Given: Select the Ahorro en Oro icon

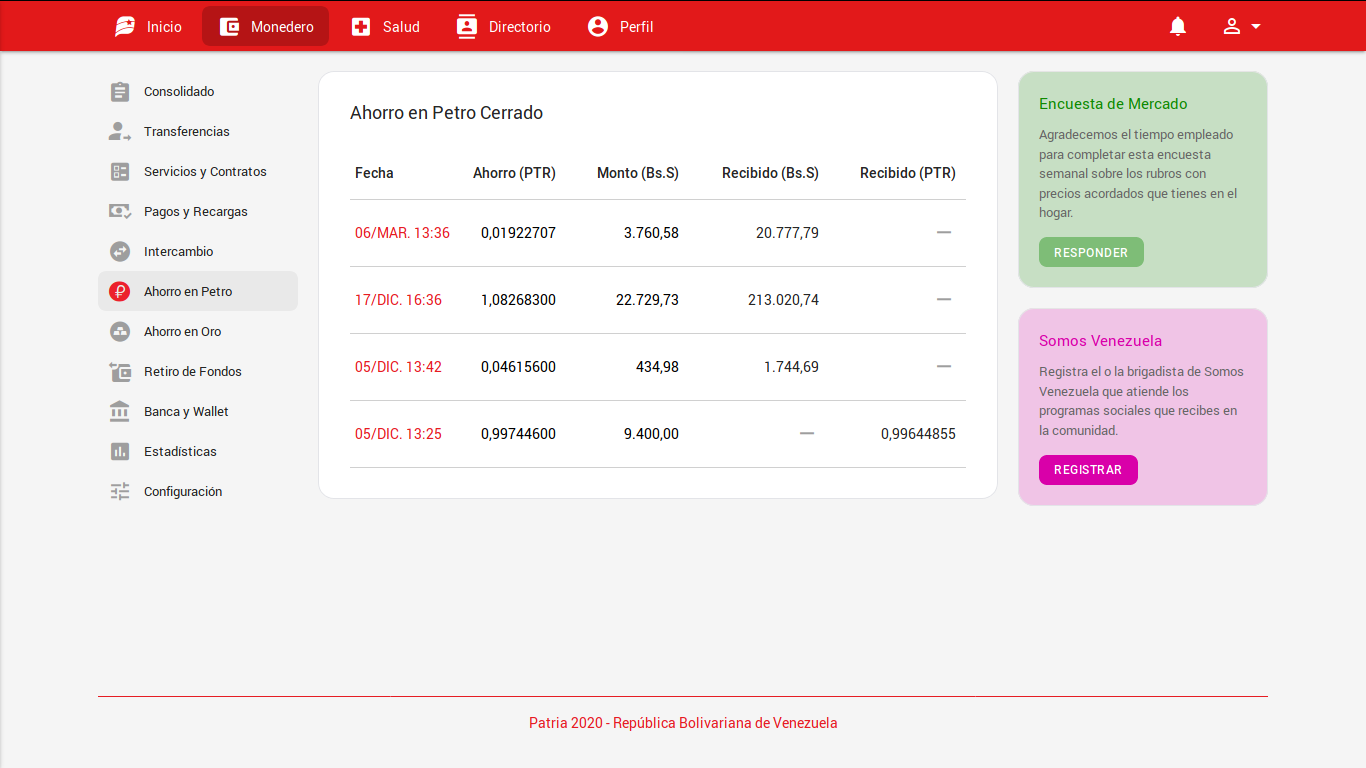Looking at the screenshot, I should click(120, 332).
